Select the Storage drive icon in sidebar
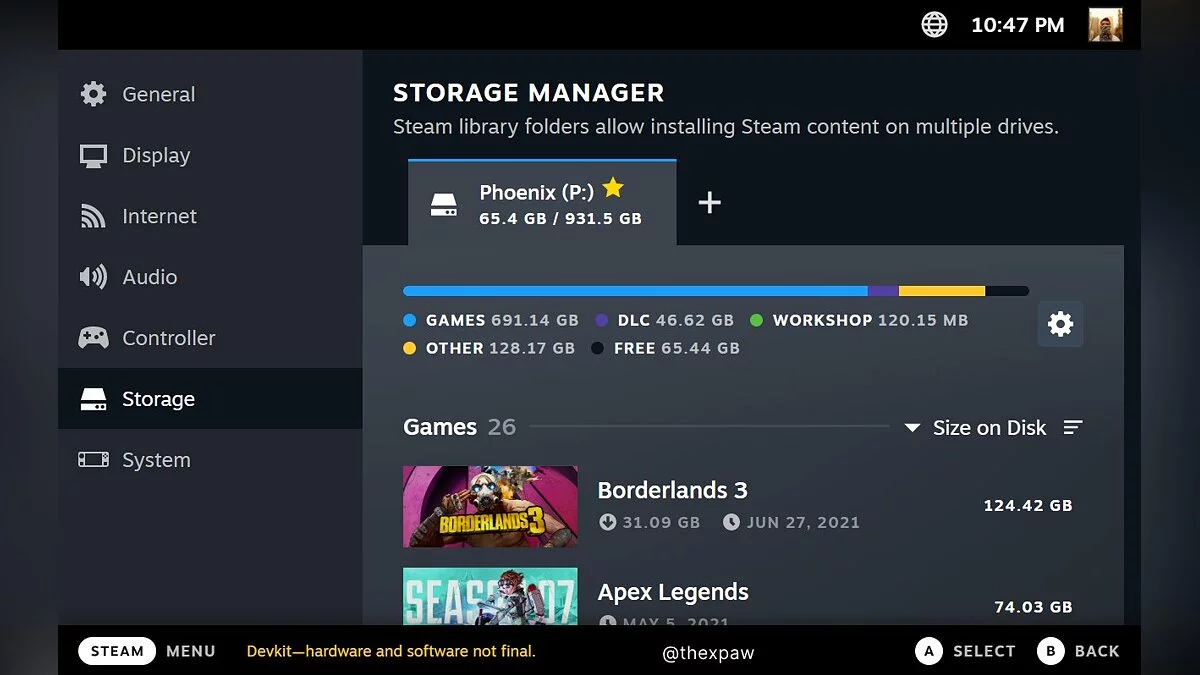Screen dimensions: 1200x675 (x=93, y=399)
